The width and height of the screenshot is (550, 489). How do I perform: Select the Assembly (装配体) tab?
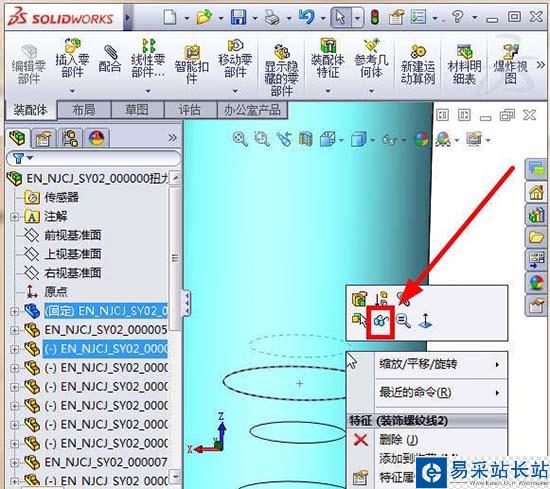(x=31, y=110)
